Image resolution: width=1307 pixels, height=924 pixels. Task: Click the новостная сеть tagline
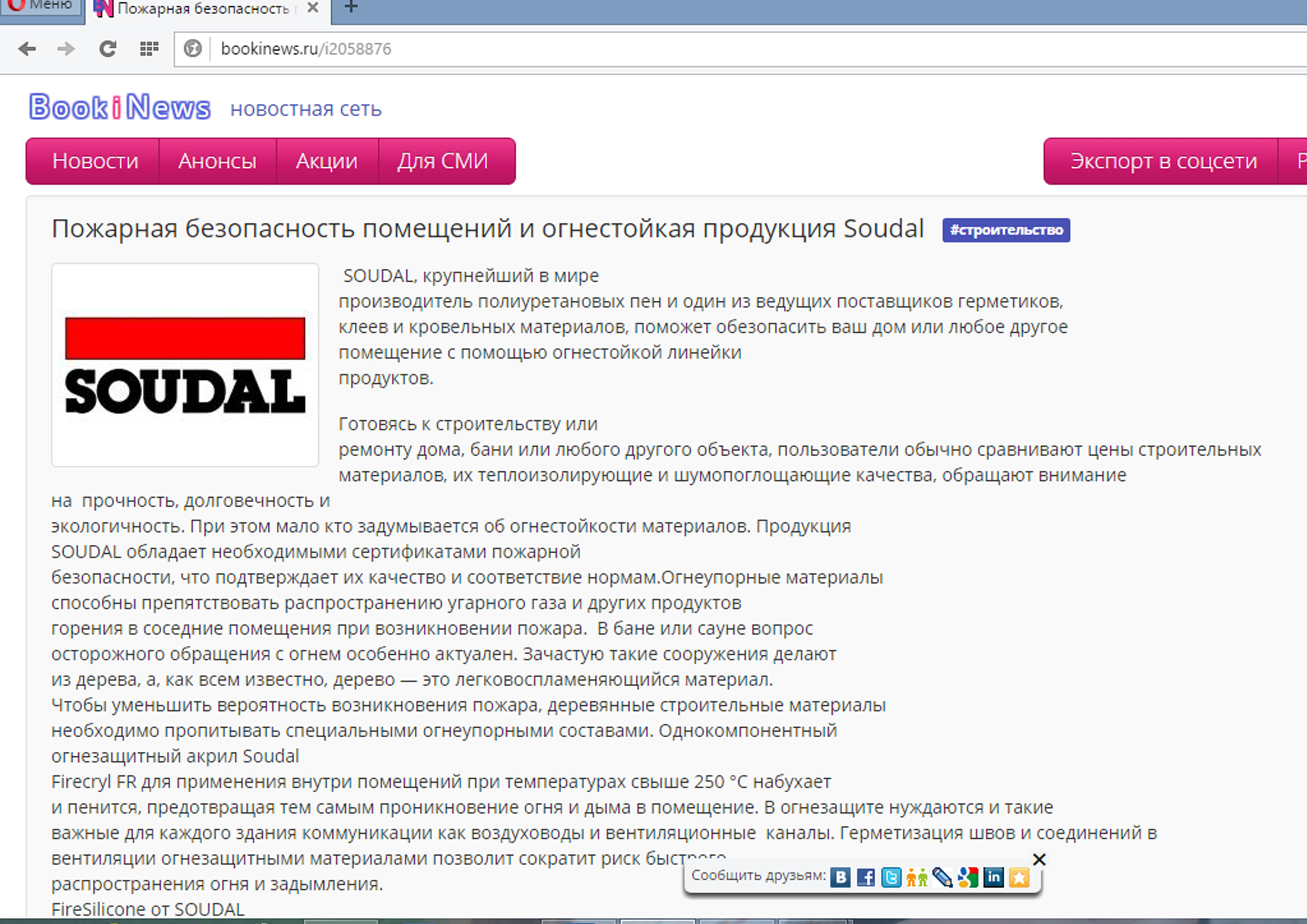[306, 109]
